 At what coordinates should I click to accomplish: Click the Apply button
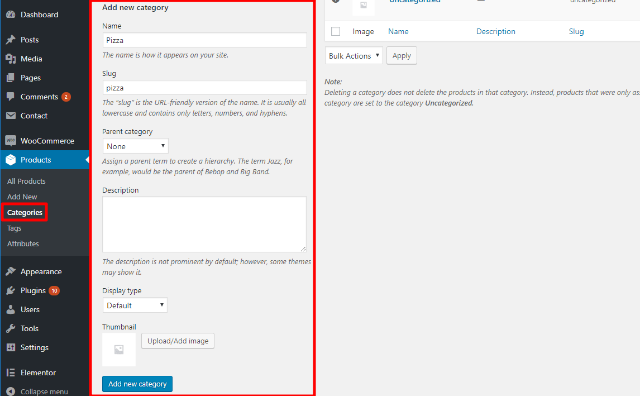(402, 56)
